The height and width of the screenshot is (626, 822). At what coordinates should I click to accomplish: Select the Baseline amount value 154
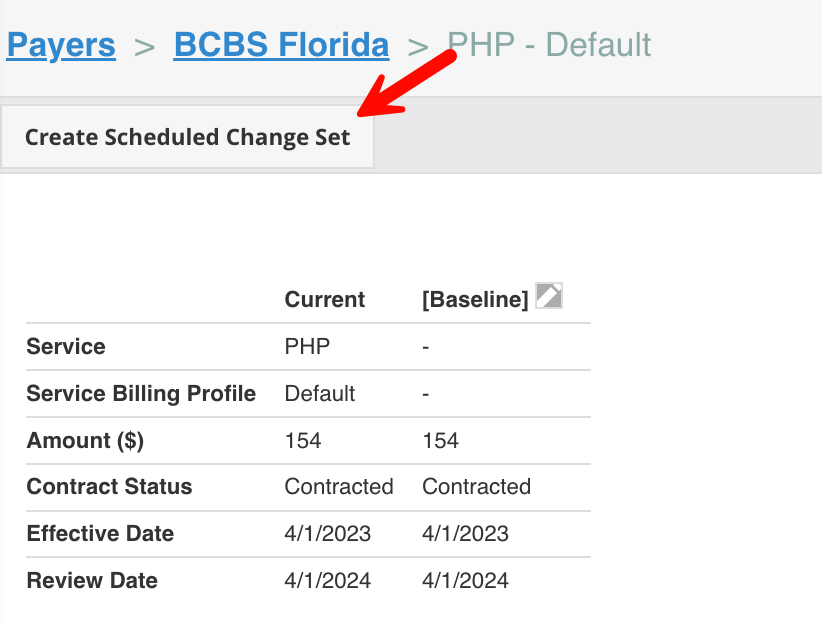440,440
